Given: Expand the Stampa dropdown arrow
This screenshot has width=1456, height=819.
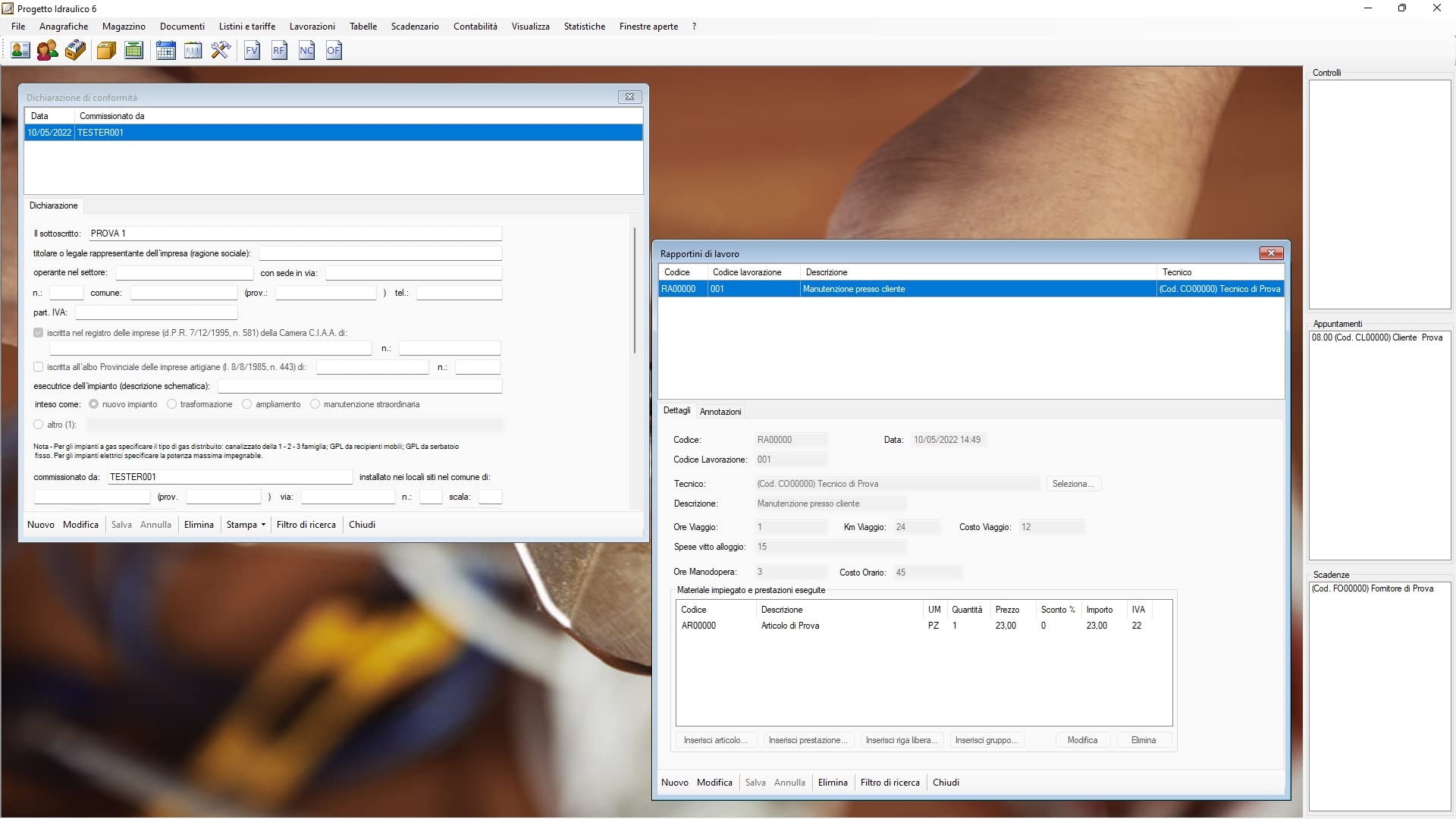Looking at the screenshot, I should click(x=263, y=525).
